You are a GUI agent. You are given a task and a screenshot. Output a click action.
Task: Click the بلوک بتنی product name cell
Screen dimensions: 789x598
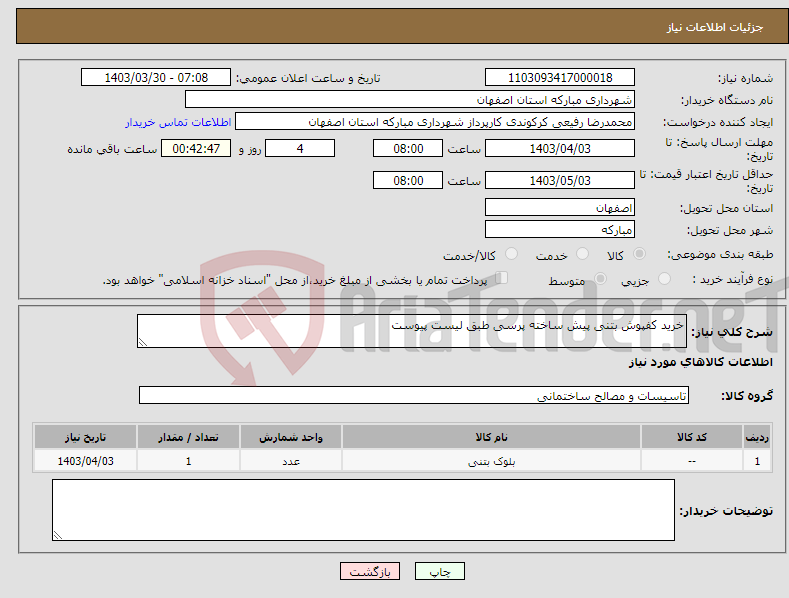pos(491,461)
